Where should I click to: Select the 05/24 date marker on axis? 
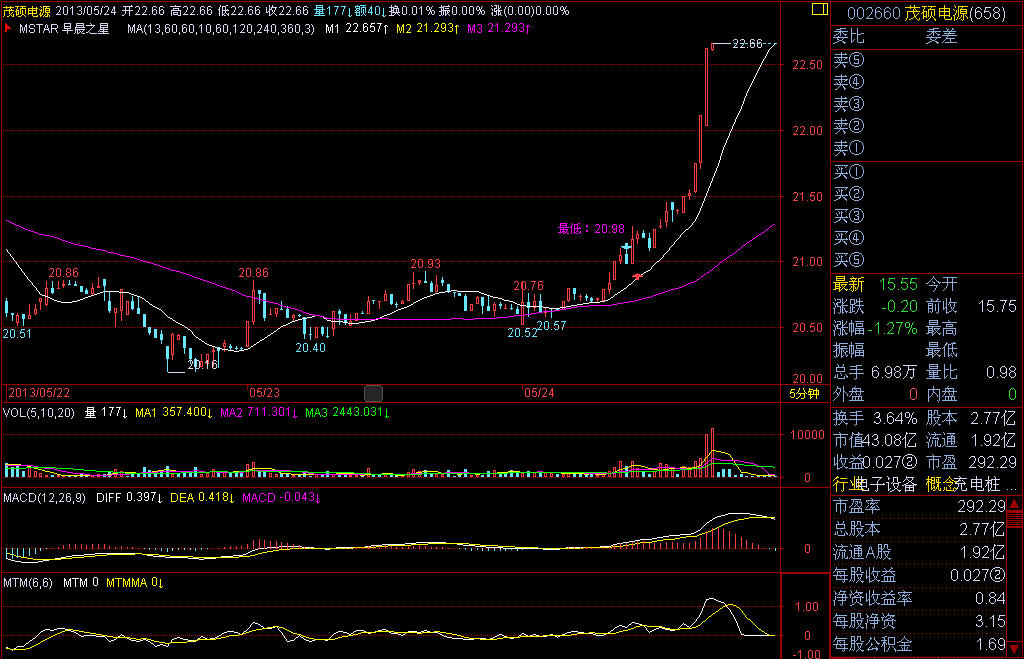pyautogui.click(x=539, y=393)
